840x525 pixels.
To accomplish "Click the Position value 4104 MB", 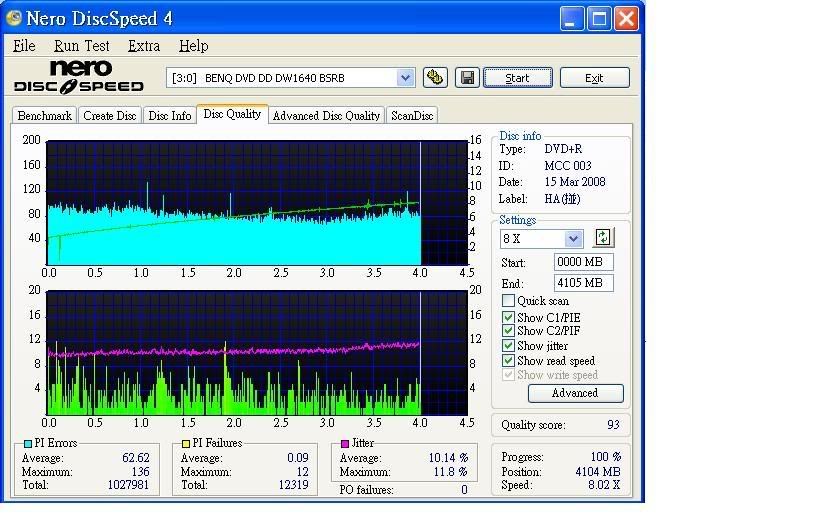I will pyautogui.click(x=598, y=472).
